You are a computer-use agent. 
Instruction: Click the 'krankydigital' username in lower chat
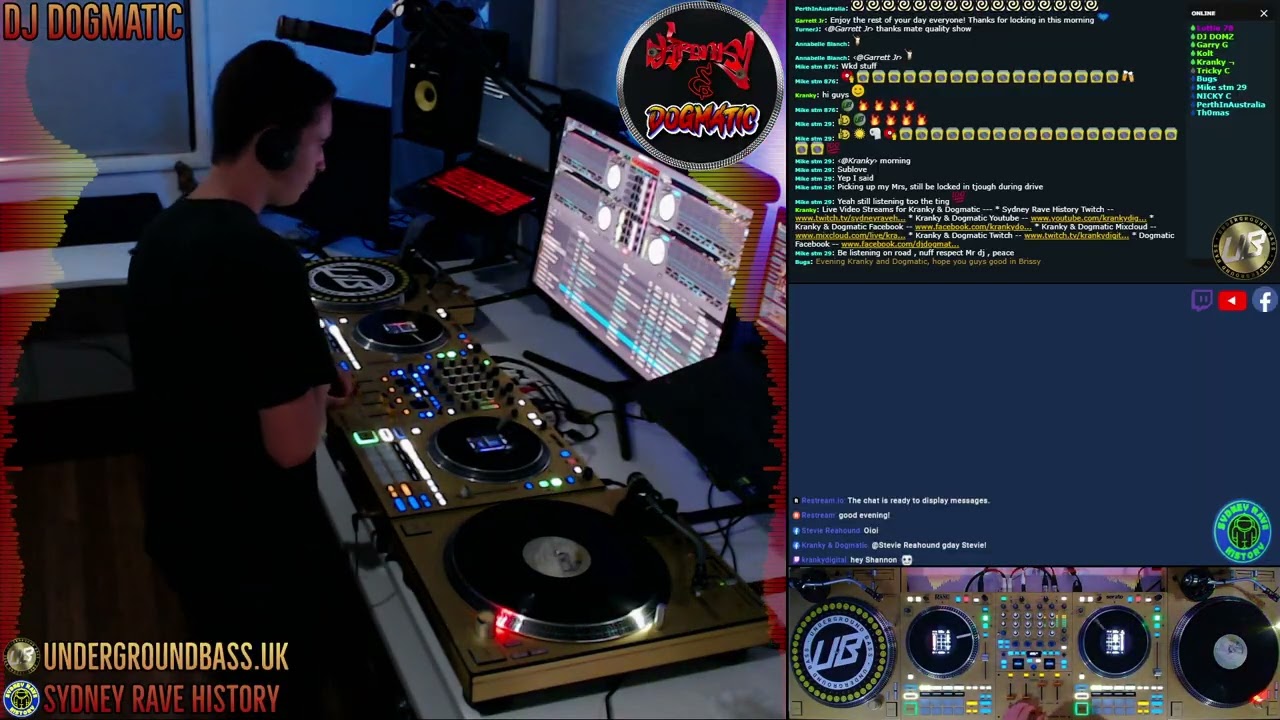824,560
